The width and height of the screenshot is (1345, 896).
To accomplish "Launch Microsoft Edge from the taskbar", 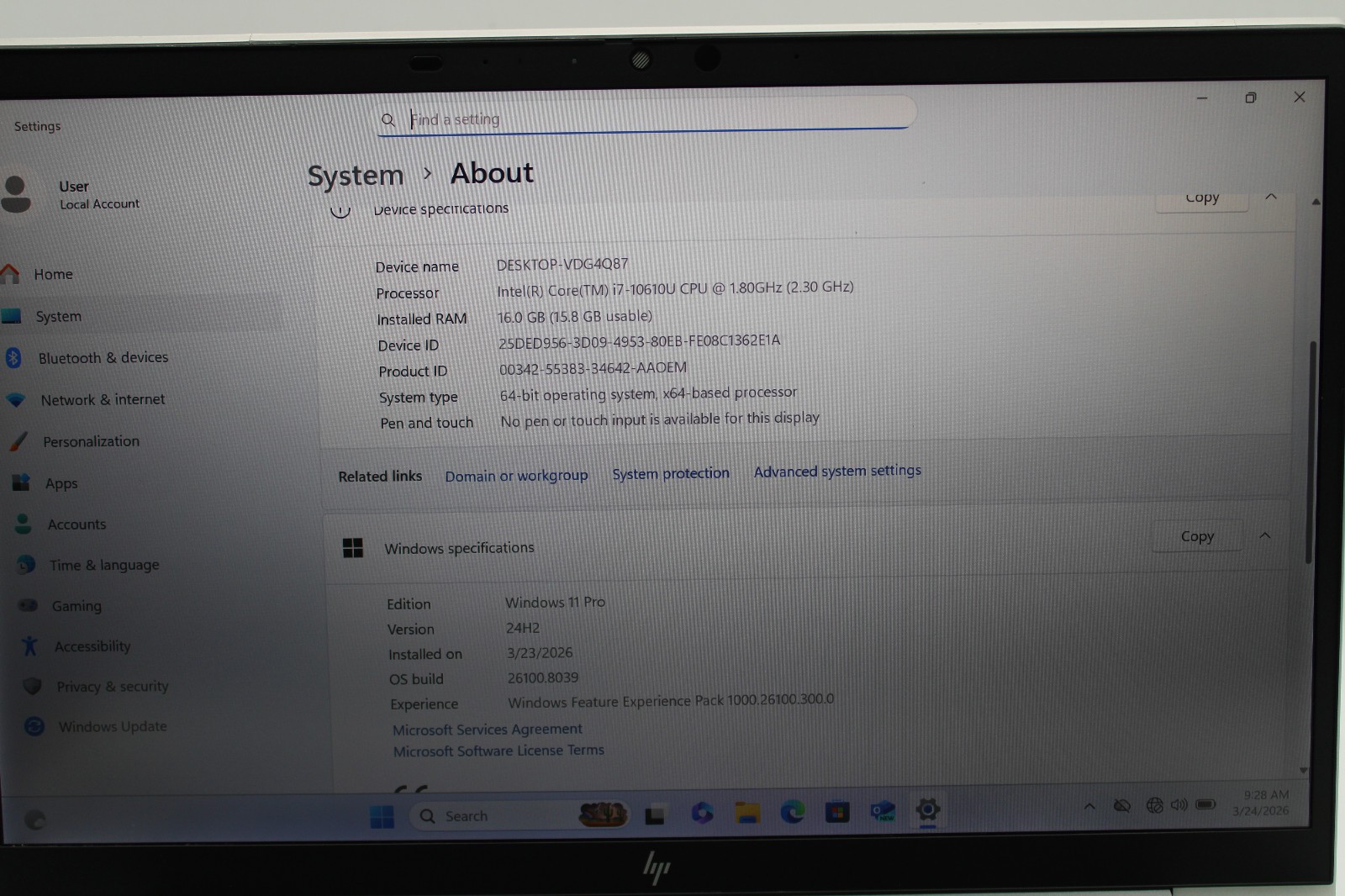I will 792,812.
